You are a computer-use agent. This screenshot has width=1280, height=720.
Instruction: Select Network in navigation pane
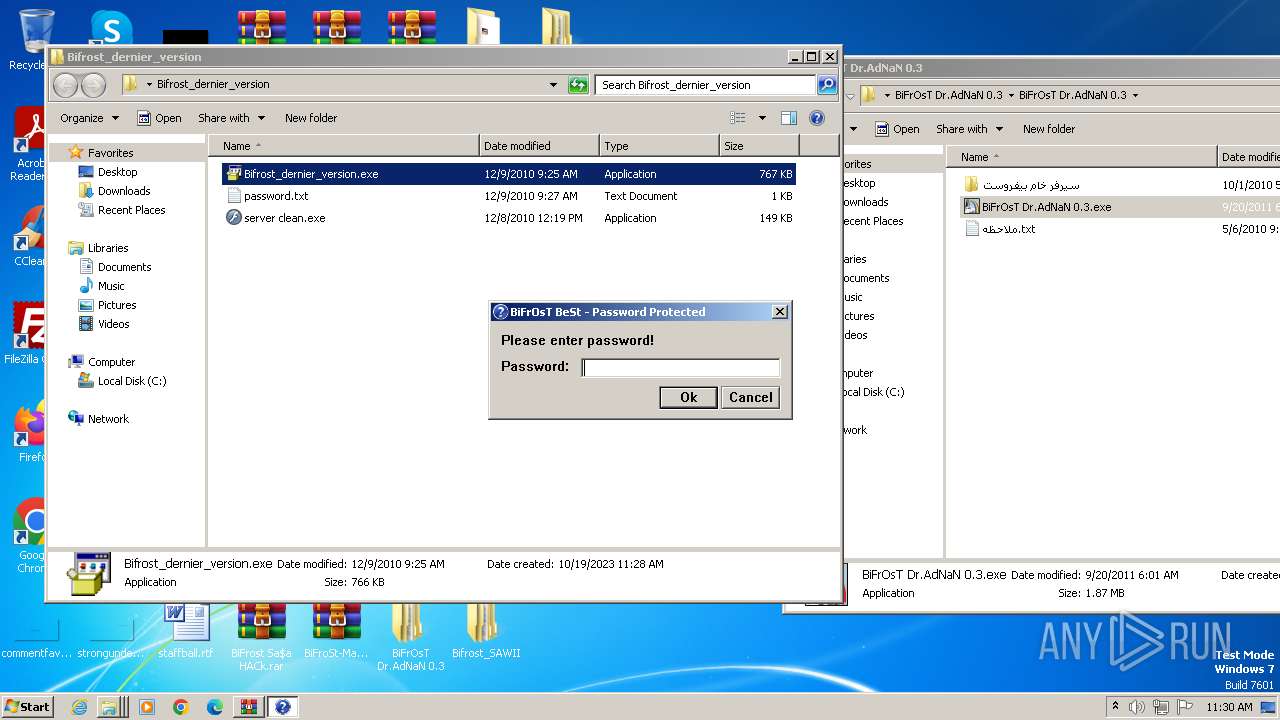(108, 419)
